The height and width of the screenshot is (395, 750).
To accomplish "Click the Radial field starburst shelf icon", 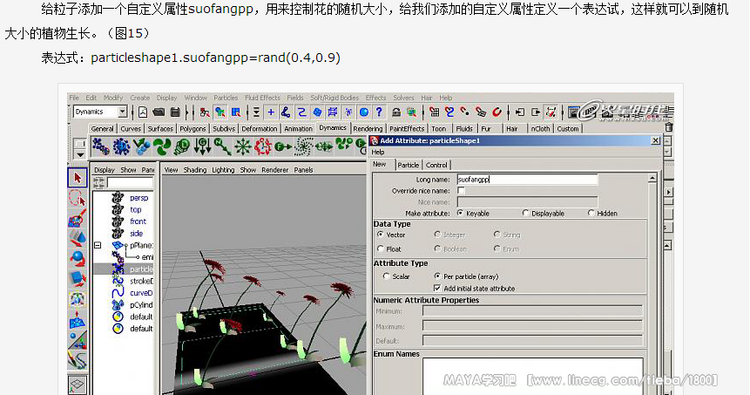I will coord(243,146).
